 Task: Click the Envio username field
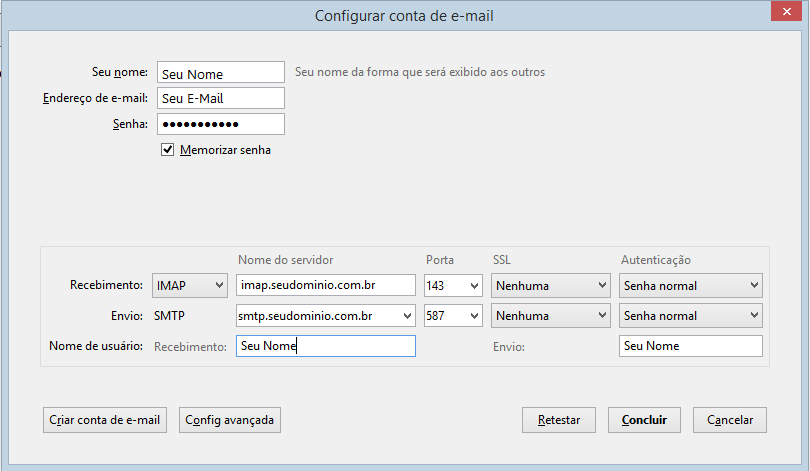[x=690, y=346]
